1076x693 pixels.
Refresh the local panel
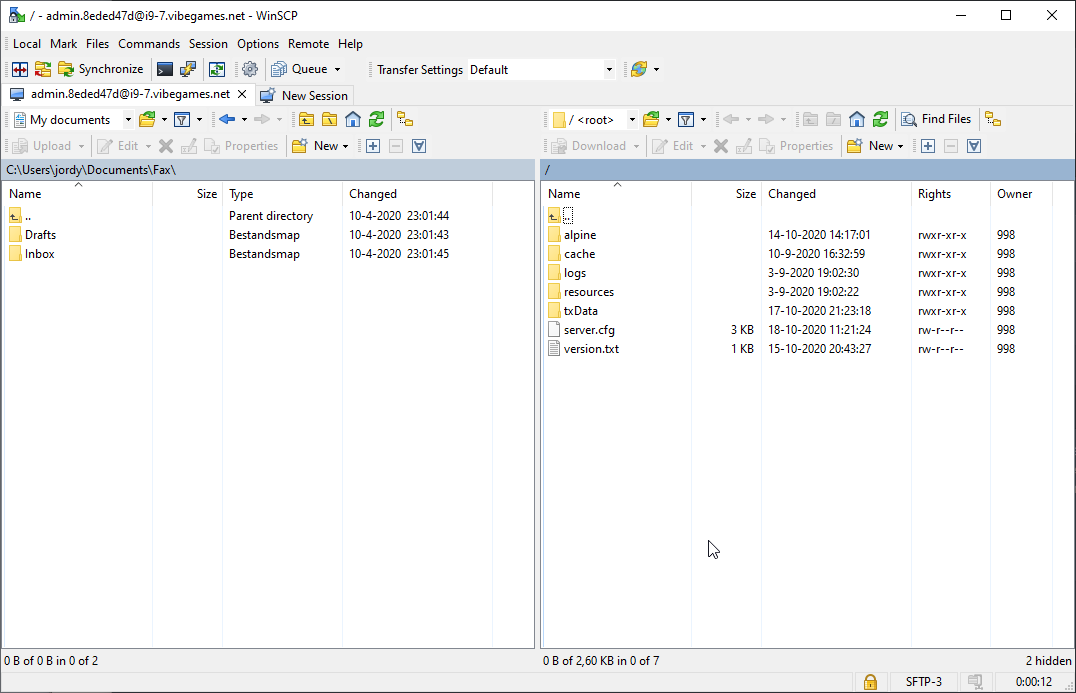pyautogui.click(x=376, y=120)
